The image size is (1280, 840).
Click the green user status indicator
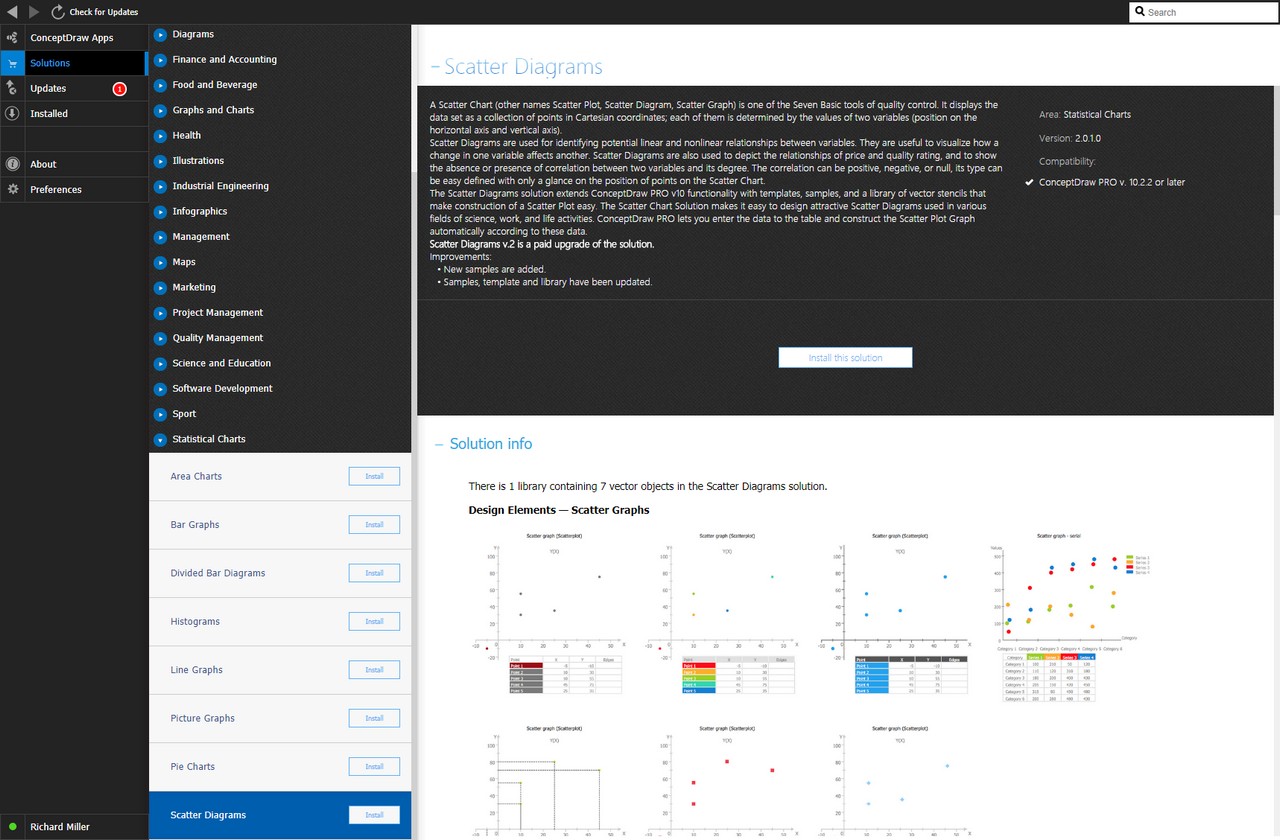(x=12, y=827)
